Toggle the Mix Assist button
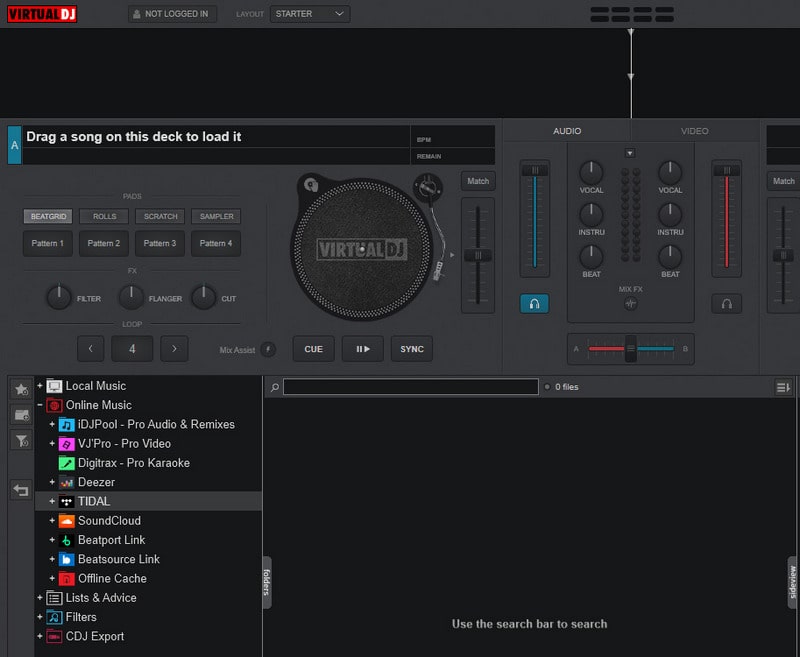 click(x=268, y=349)
